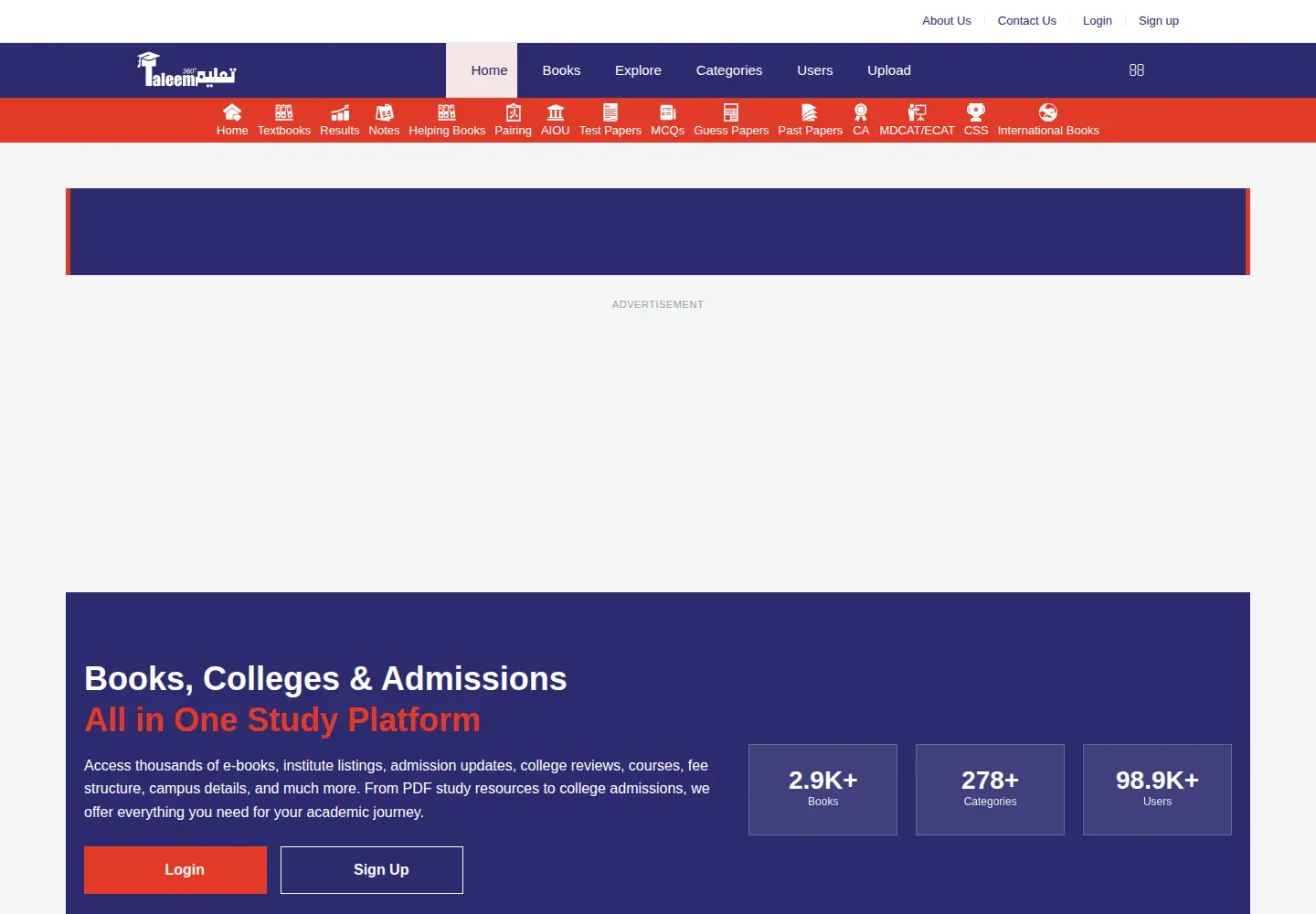Open the Pairing icon
This screenshot has width=1316, height=914.
click(514, 112)
